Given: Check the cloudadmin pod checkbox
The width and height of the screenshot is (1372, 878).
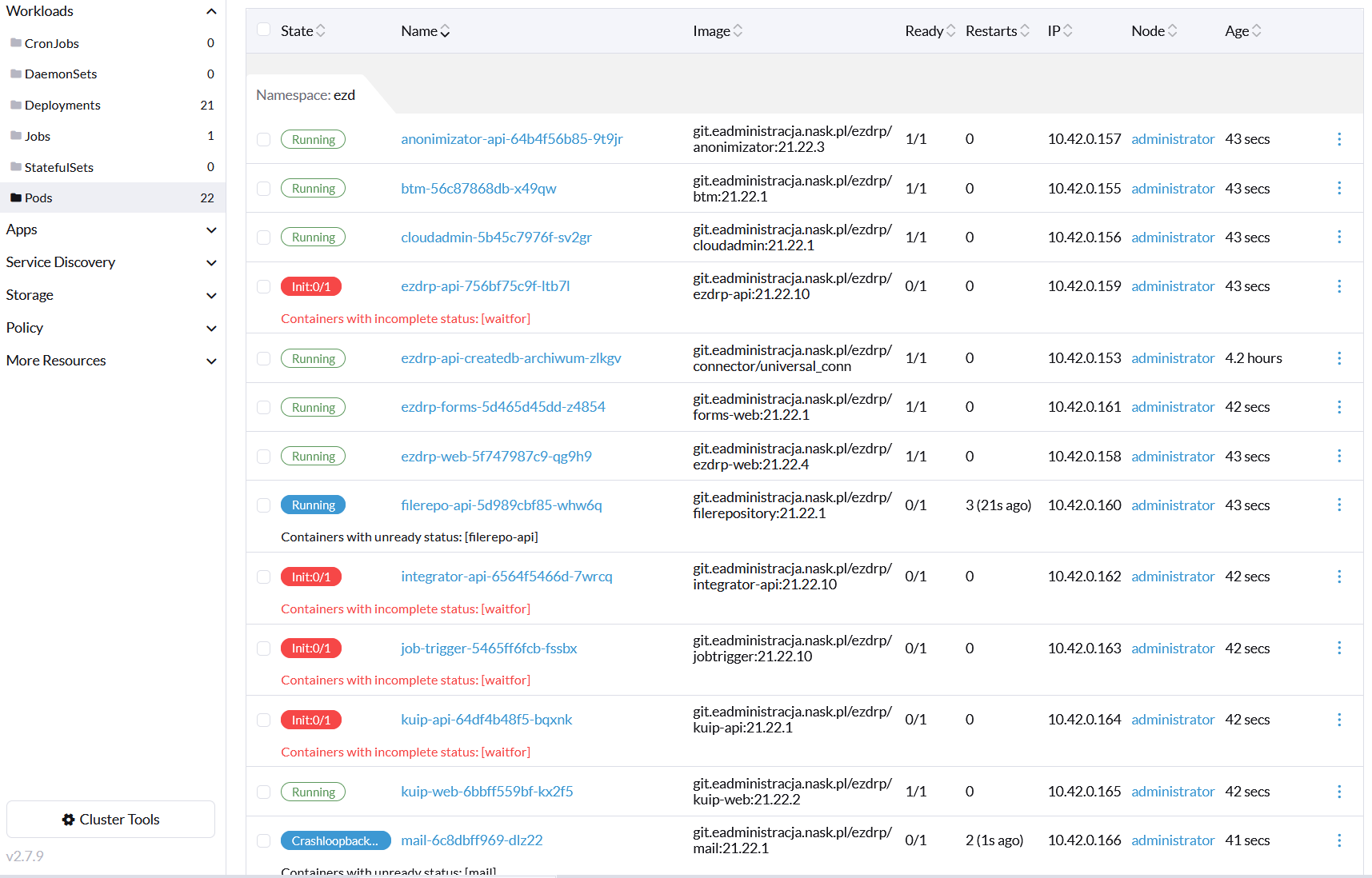Looking at the screenshot, I should point(263,237).
